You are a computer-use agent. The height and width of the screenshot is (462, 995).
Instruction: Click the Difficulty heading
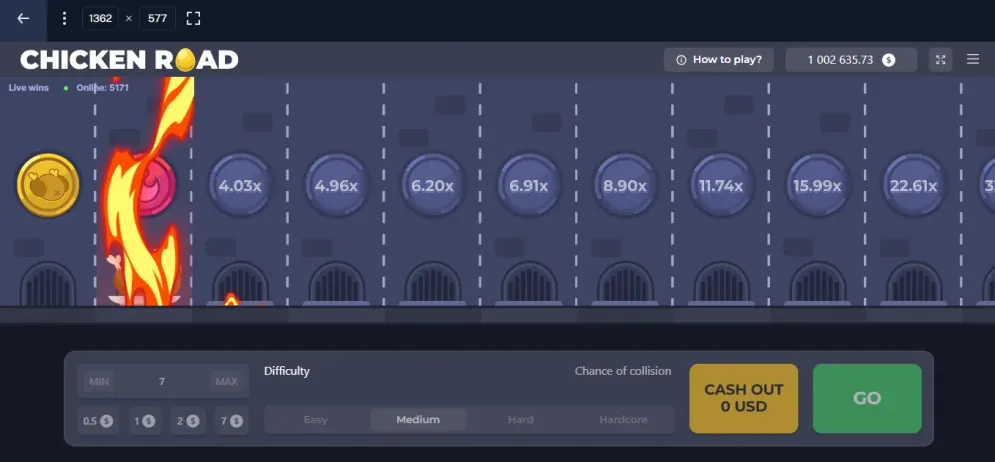[x=287, y=371]
